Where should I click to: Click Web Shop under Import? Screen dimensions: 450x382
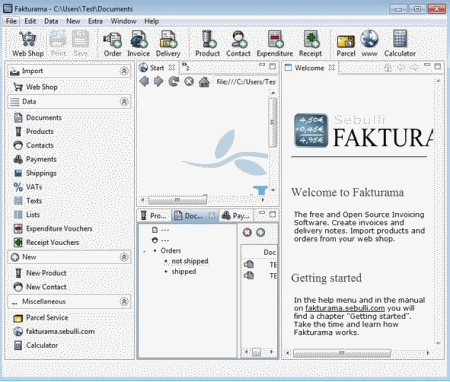36,87
